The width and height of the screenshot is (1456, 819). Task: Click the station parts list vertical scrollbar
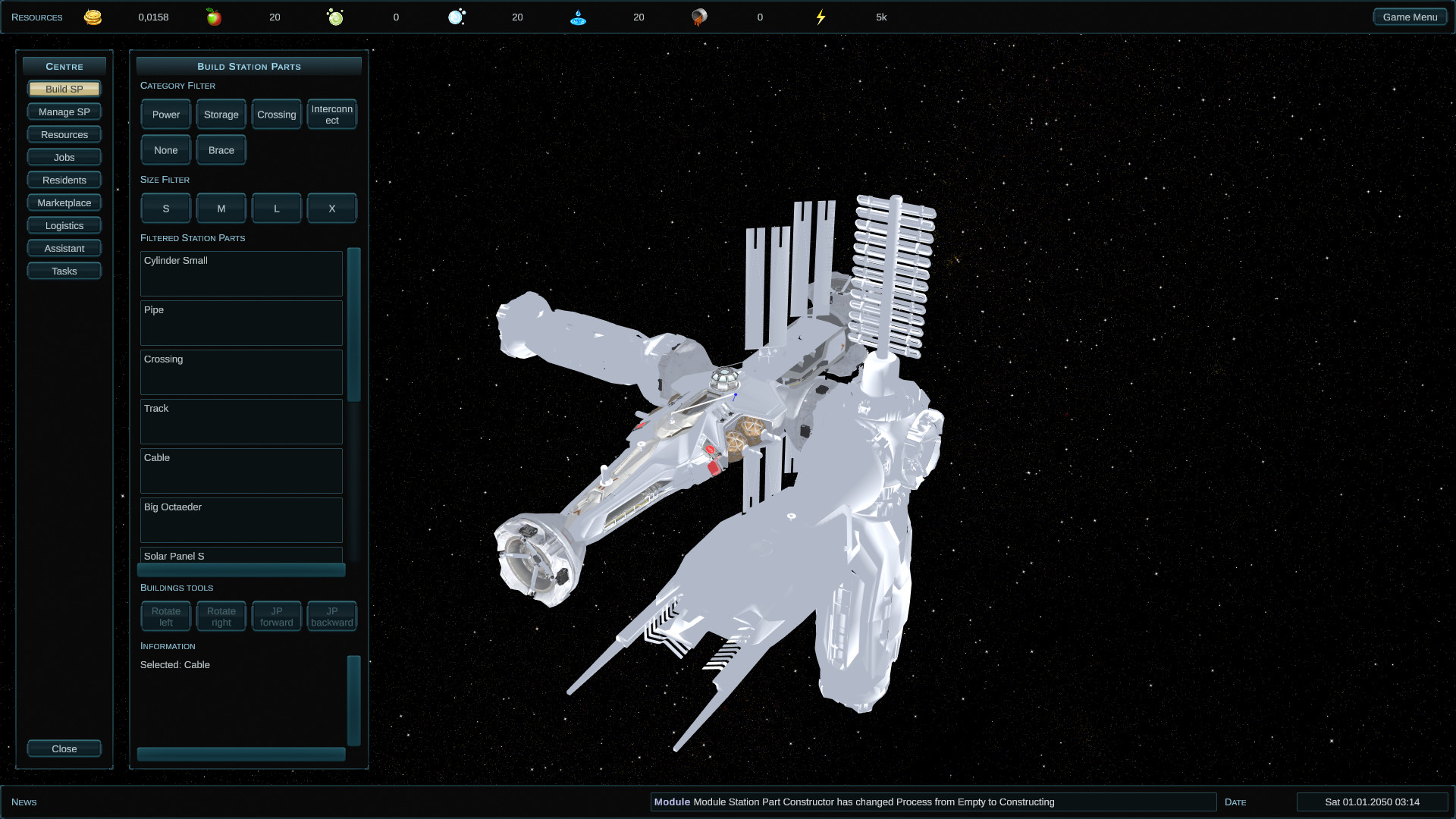coord(353,325)
